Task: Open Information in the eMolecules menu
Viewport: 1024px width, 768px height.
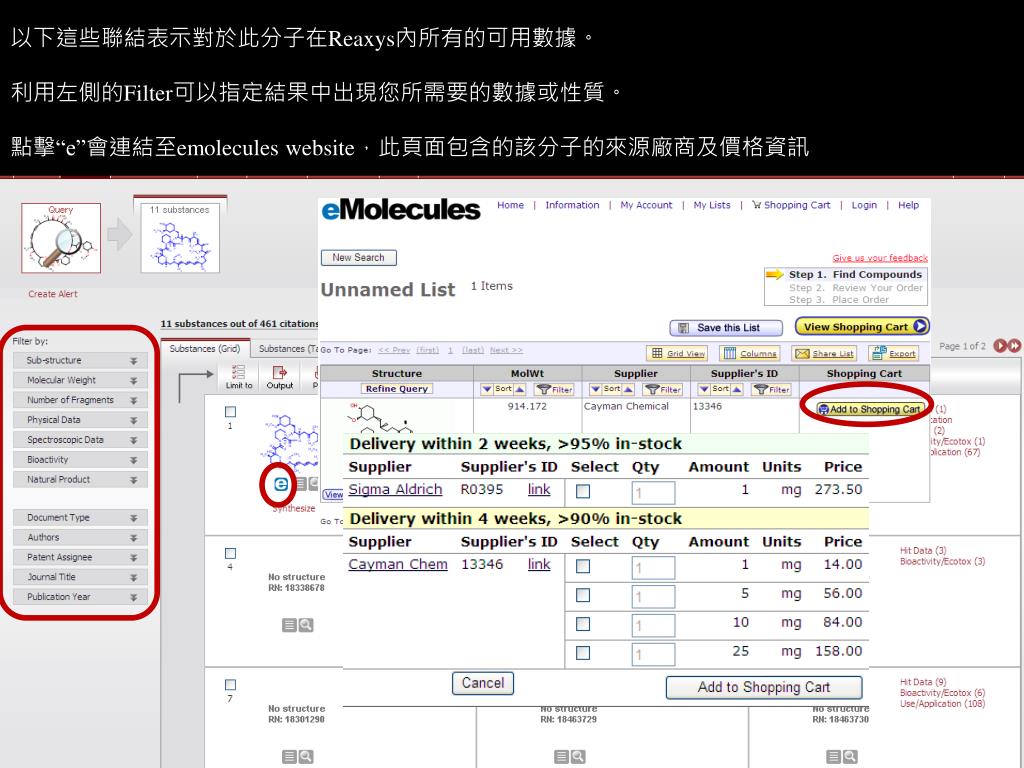Action: tap(572, 205)
